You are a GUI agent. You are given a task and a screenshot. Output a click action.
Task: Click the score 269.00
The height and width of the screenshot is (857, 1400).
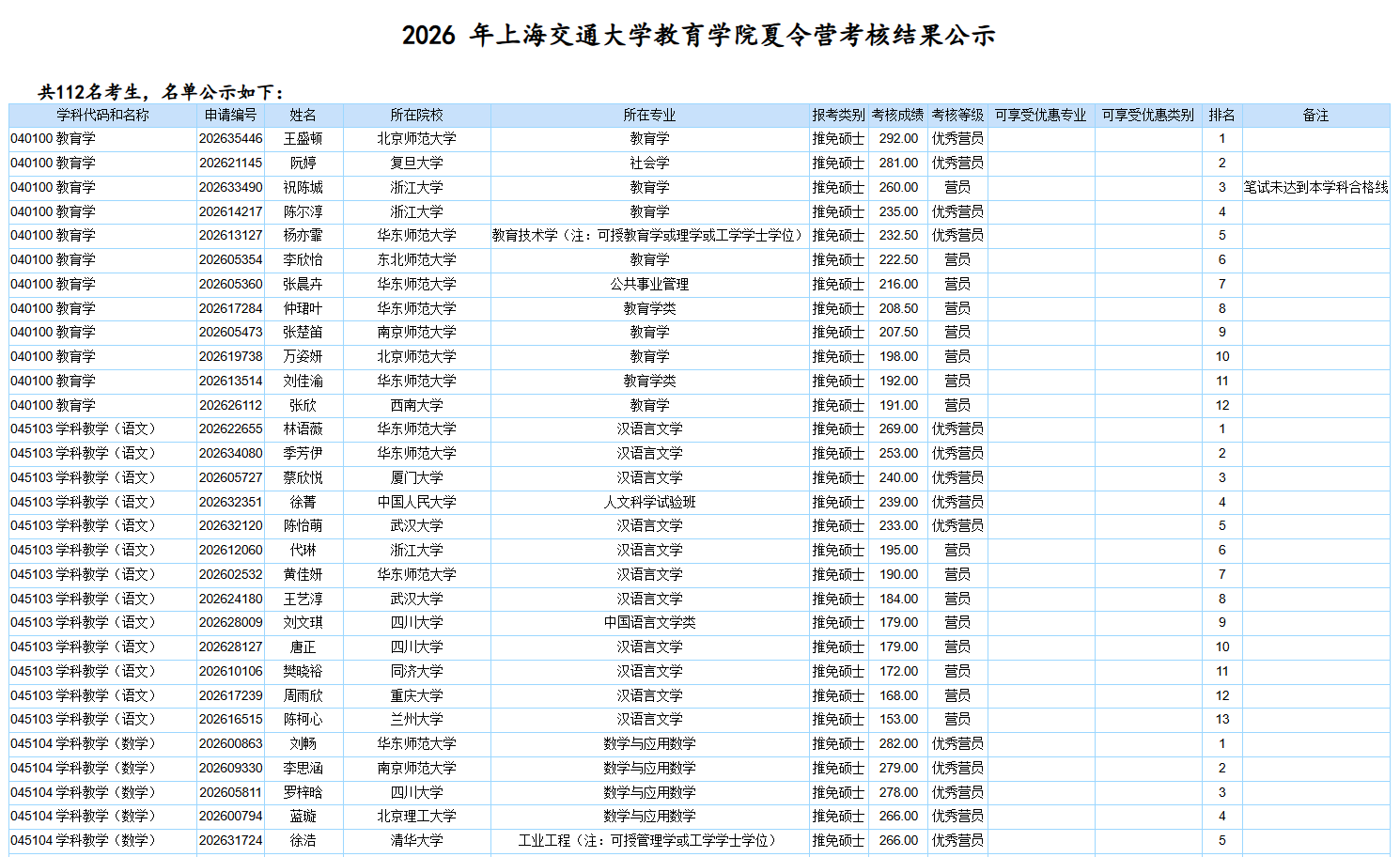click(898, 428)
